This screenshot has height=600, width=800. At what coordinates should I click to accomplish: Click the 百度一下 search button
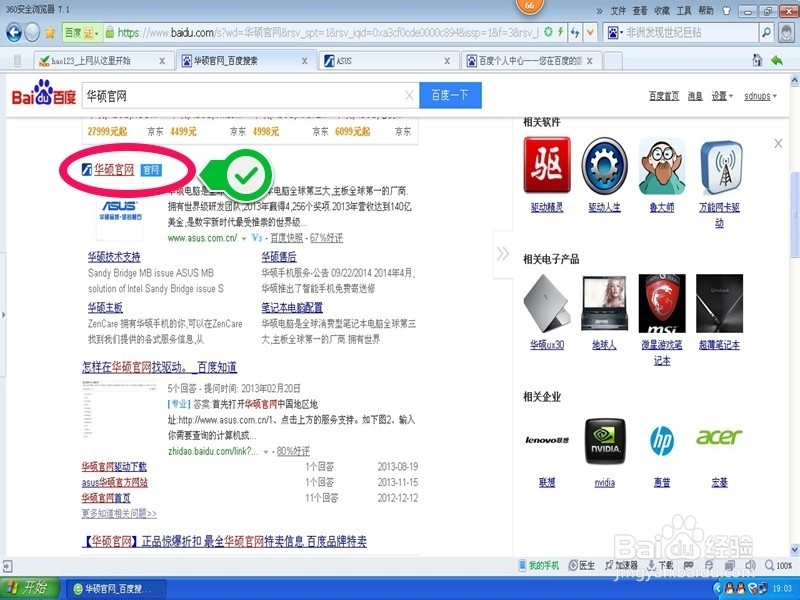coord(450,95)
